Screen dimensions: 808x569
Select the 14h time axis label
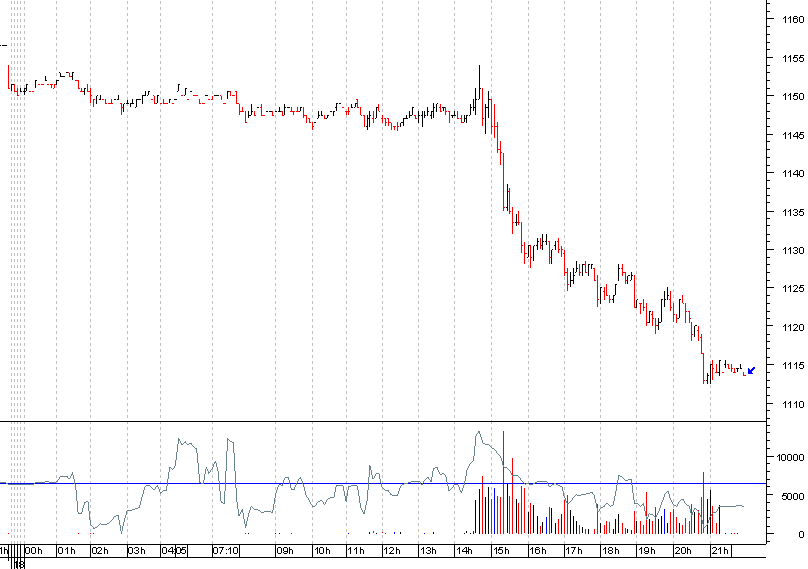click(464, 551)
